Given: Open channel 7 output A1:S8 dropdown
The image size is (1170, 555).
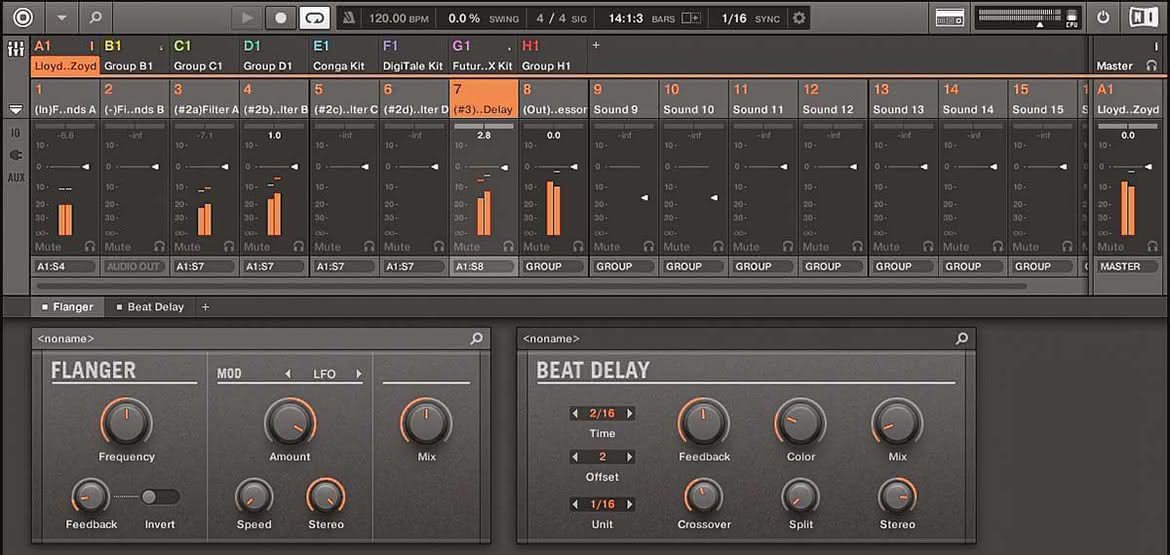Looking at the screenshot, I should tap(484, 266).
